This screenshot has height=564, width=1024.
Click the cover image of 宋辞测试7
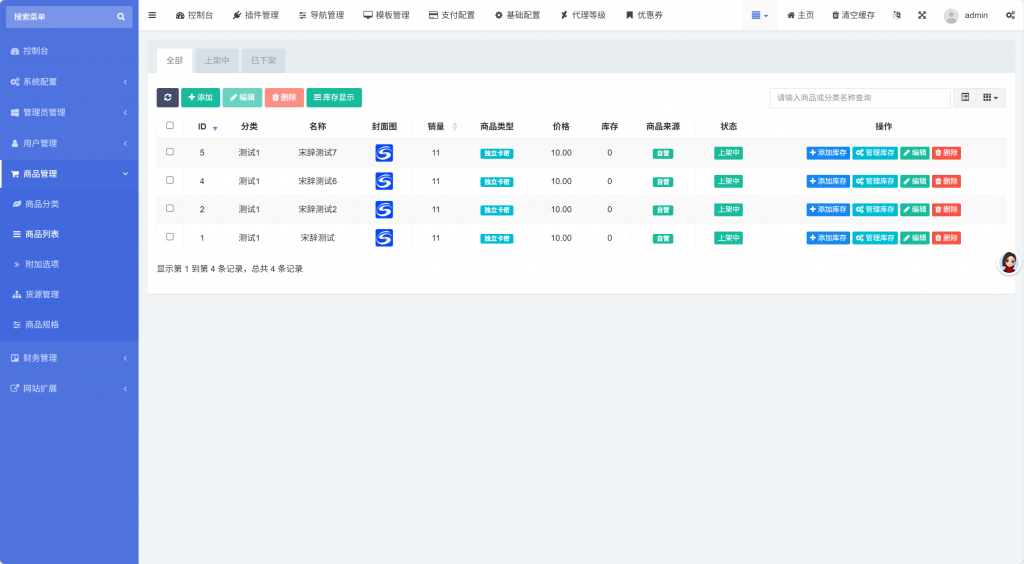(x=384, y=153)
